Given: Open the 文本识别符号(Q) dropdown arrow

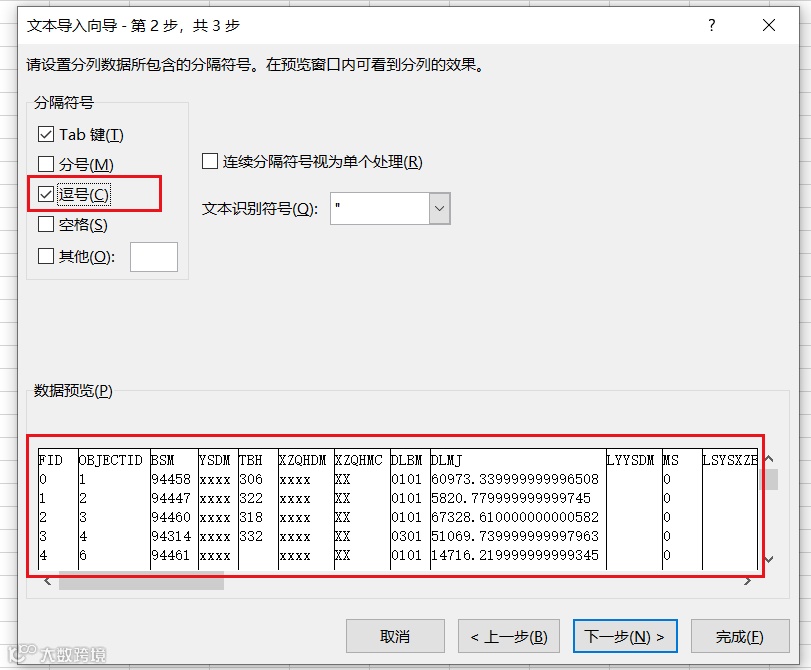Looking at the screenshot, I should (x=440, y=209).
